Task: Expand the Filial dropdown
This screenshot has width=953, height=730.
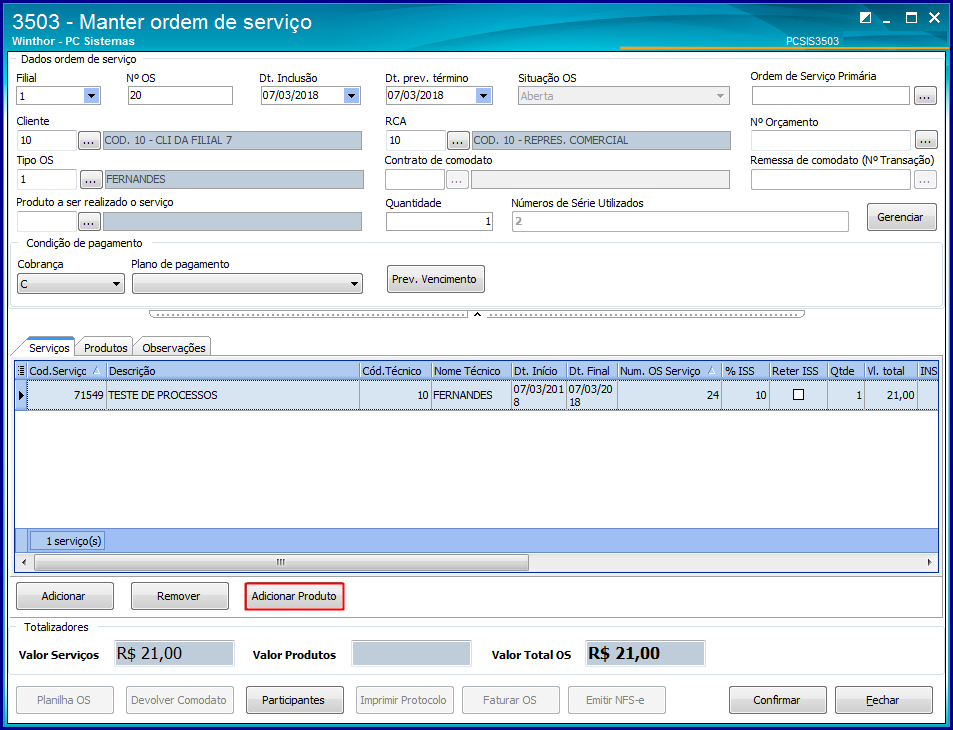Action: [x=91, y=96]
